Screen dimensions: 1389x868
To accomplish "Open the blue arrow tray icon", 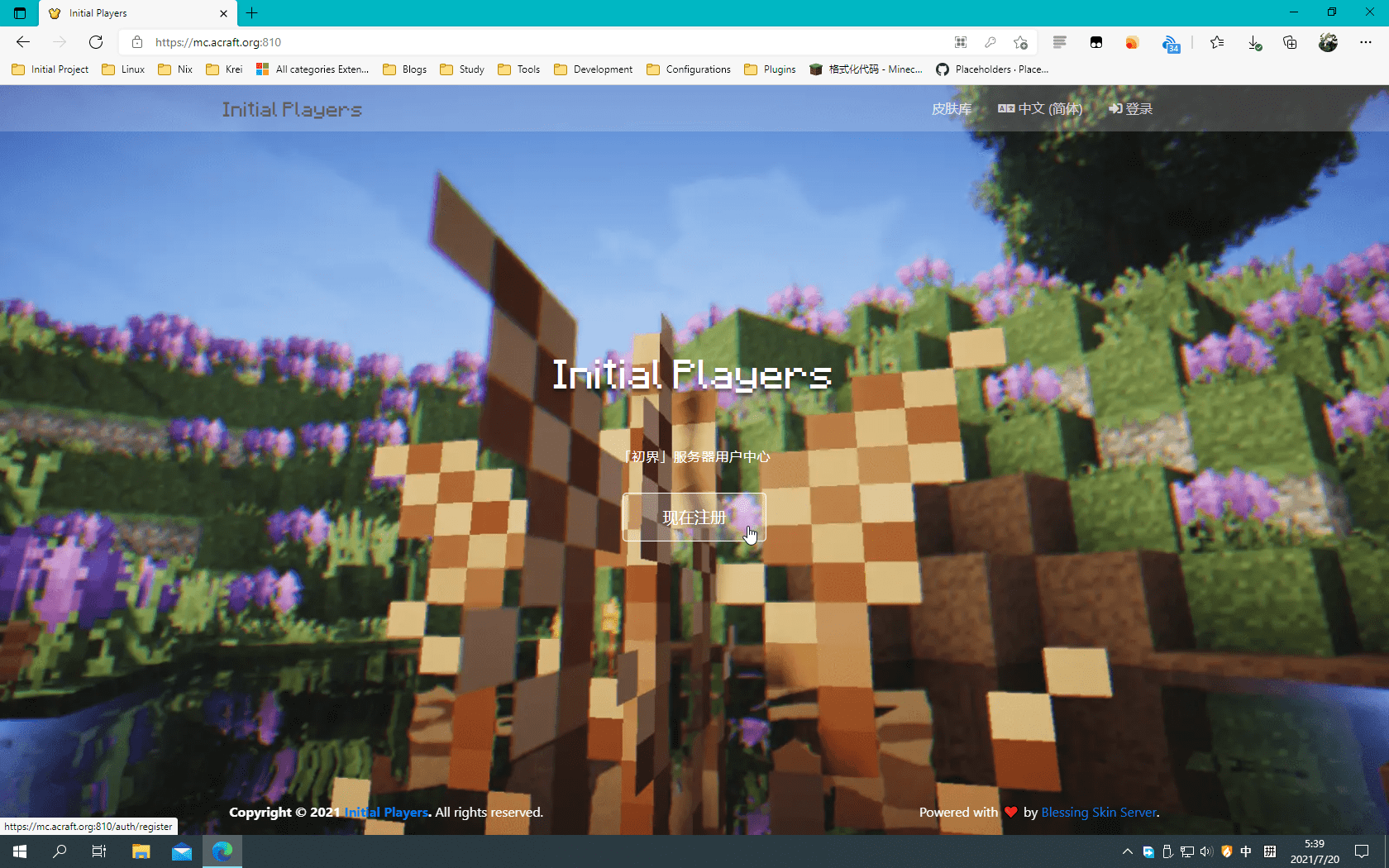I will tap(1148, 851).
